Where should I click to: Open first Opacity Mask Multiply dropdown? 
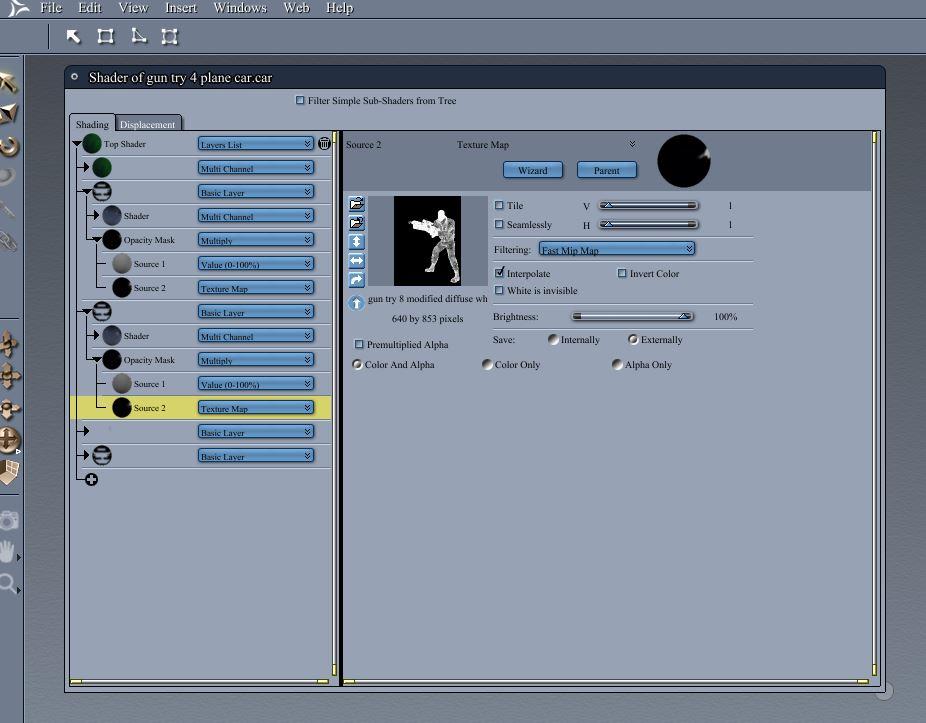pyautogui.click(x=255, y=240)
